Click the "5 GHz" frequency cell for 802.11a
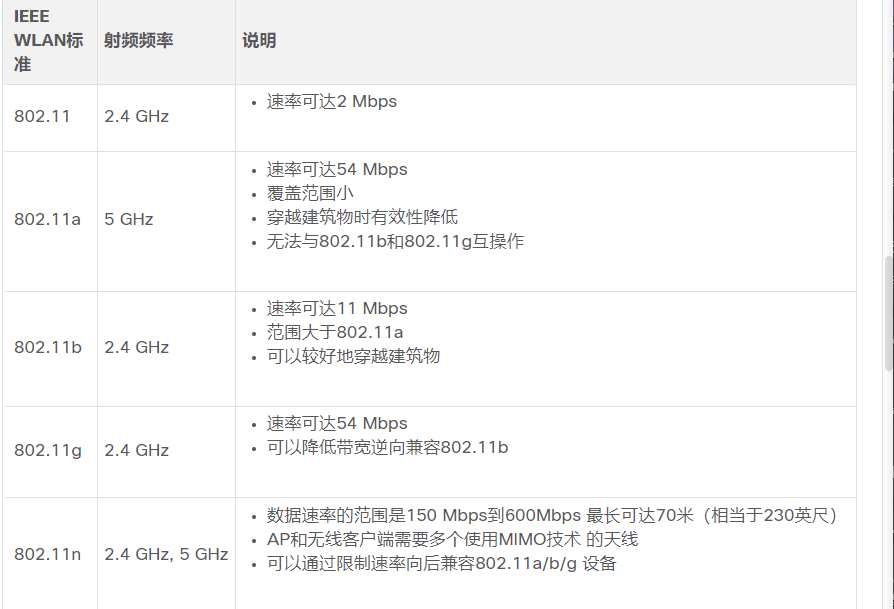 [x=129, y=219]
